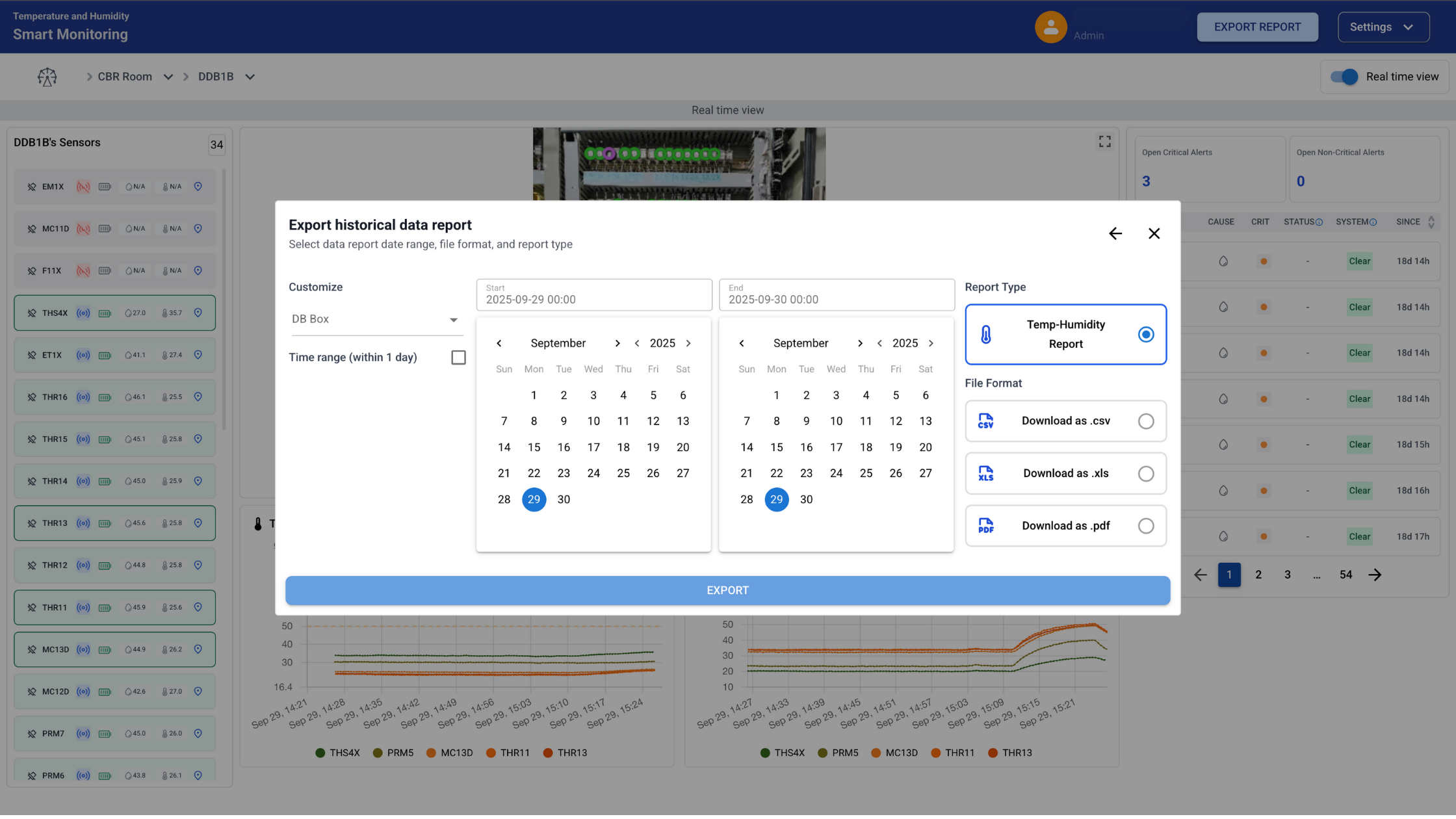This screenshot has width=1456, height=819.
Task: Click location pin icon for THS4X sensor
Action: point(198,313)
